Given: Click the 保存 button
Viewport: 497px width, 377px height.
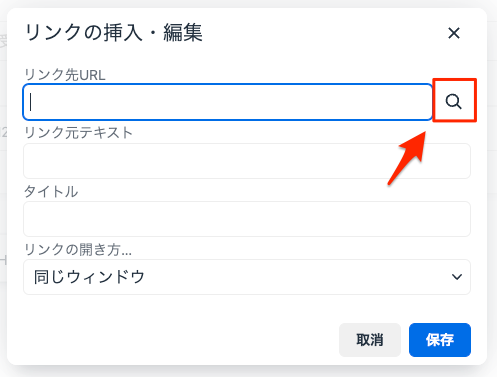Looking at the screenshot, I should click(440, 340).
